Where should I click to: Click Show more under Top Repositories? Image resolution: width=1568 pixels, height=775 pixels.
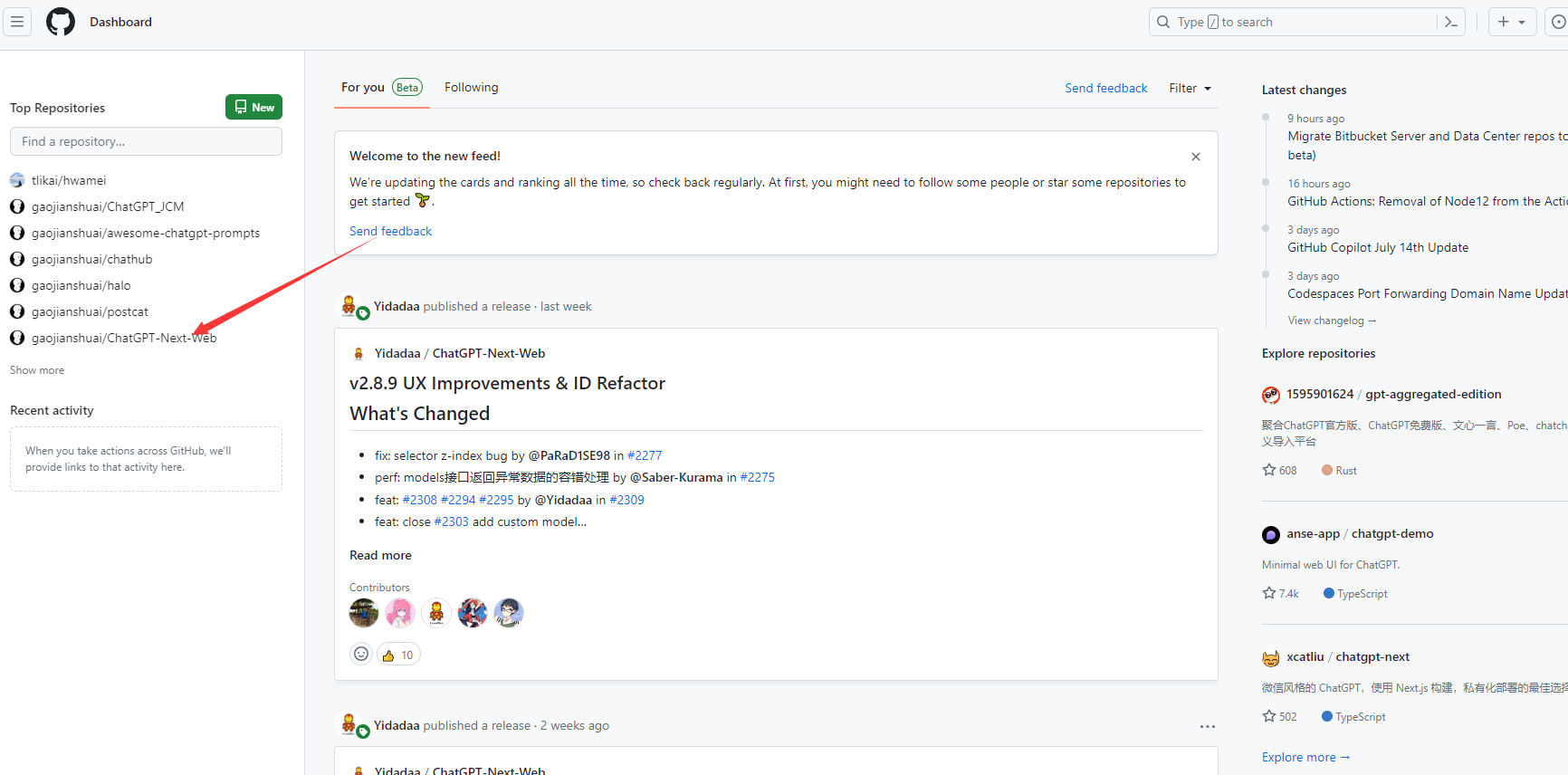pos(37,370)
